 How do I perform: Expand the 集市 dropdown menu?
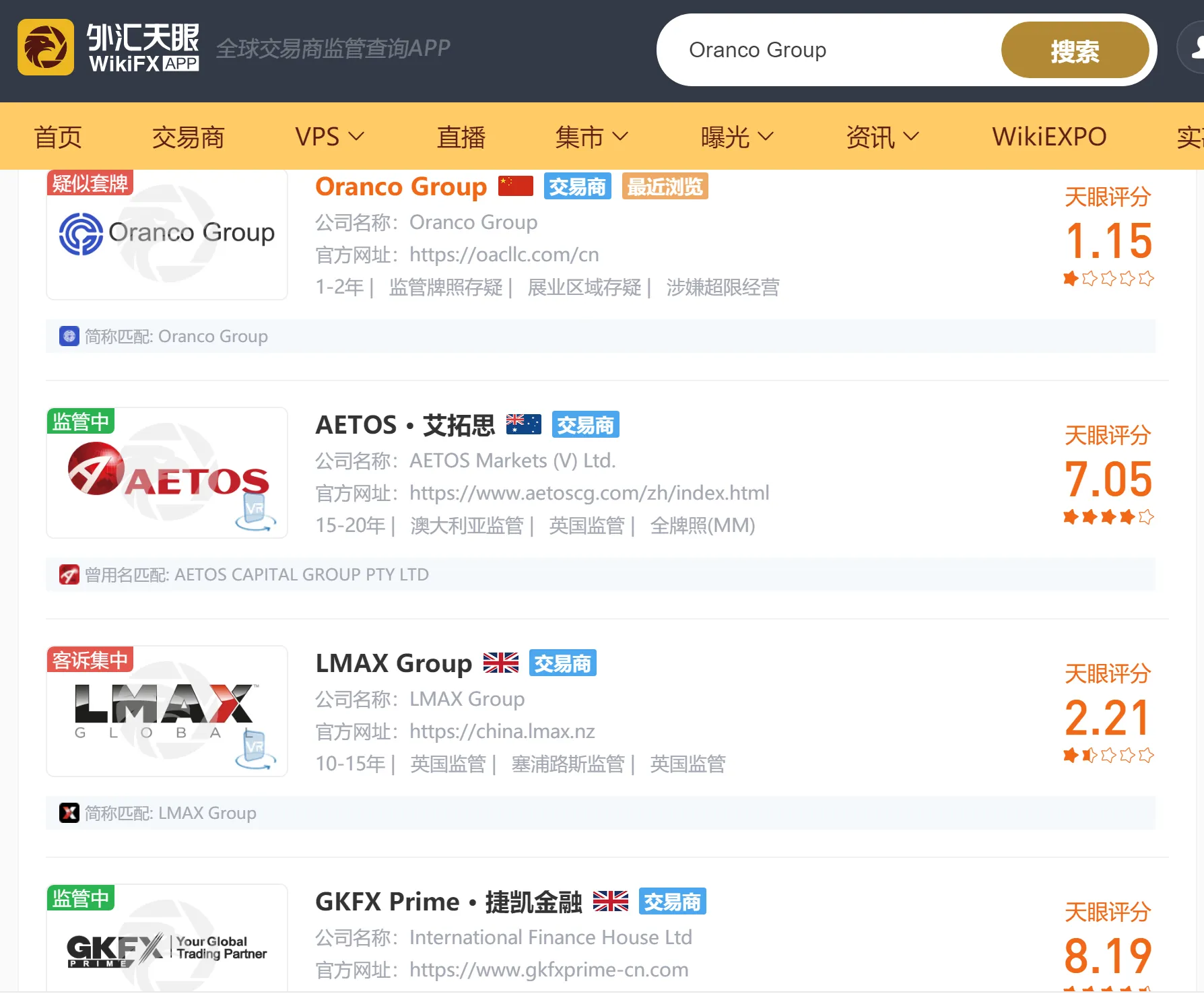click(591, 137)
